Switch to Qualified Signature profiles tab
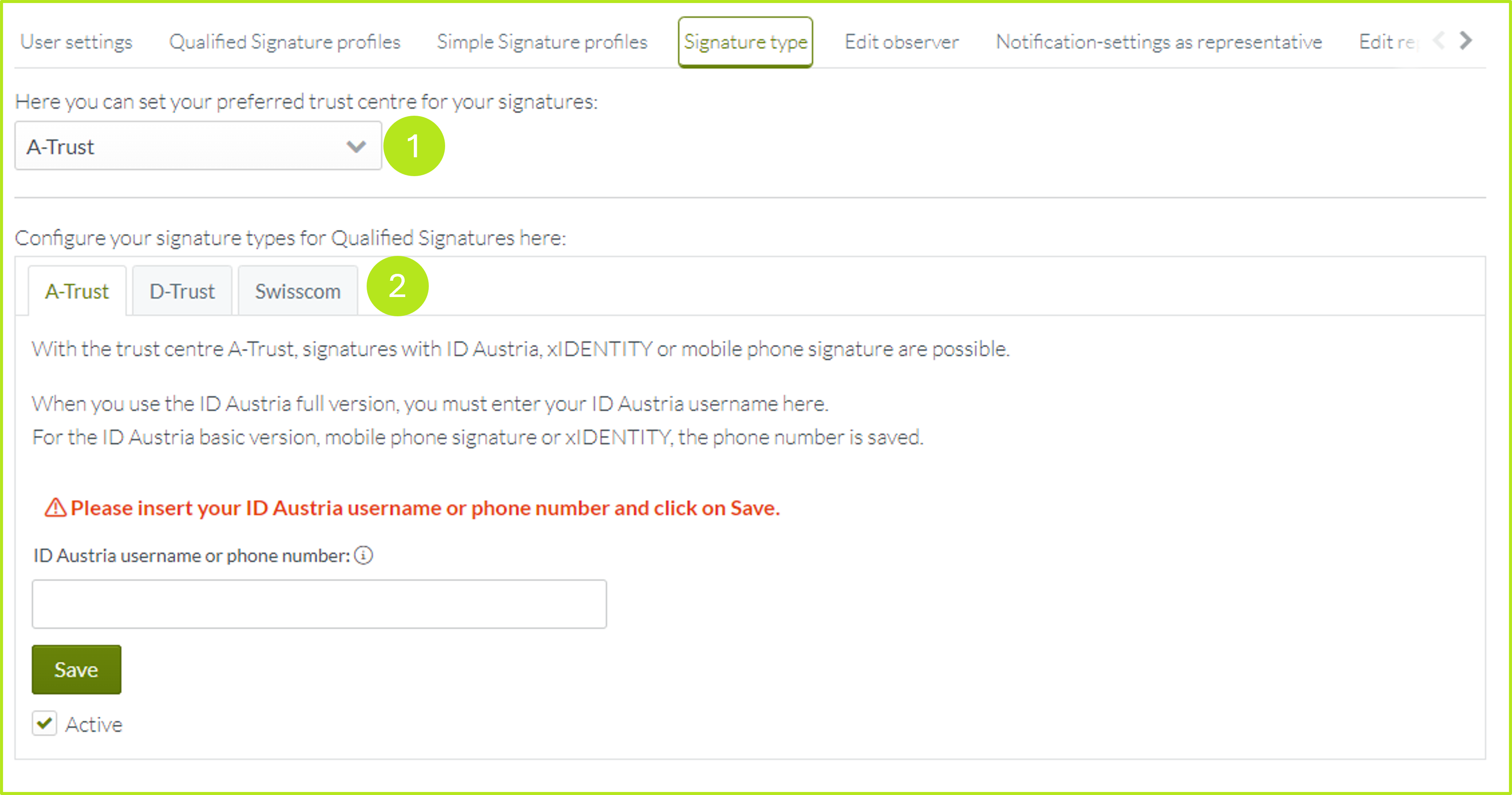Viewport: 1512px width, 795px height. [285, 42]
